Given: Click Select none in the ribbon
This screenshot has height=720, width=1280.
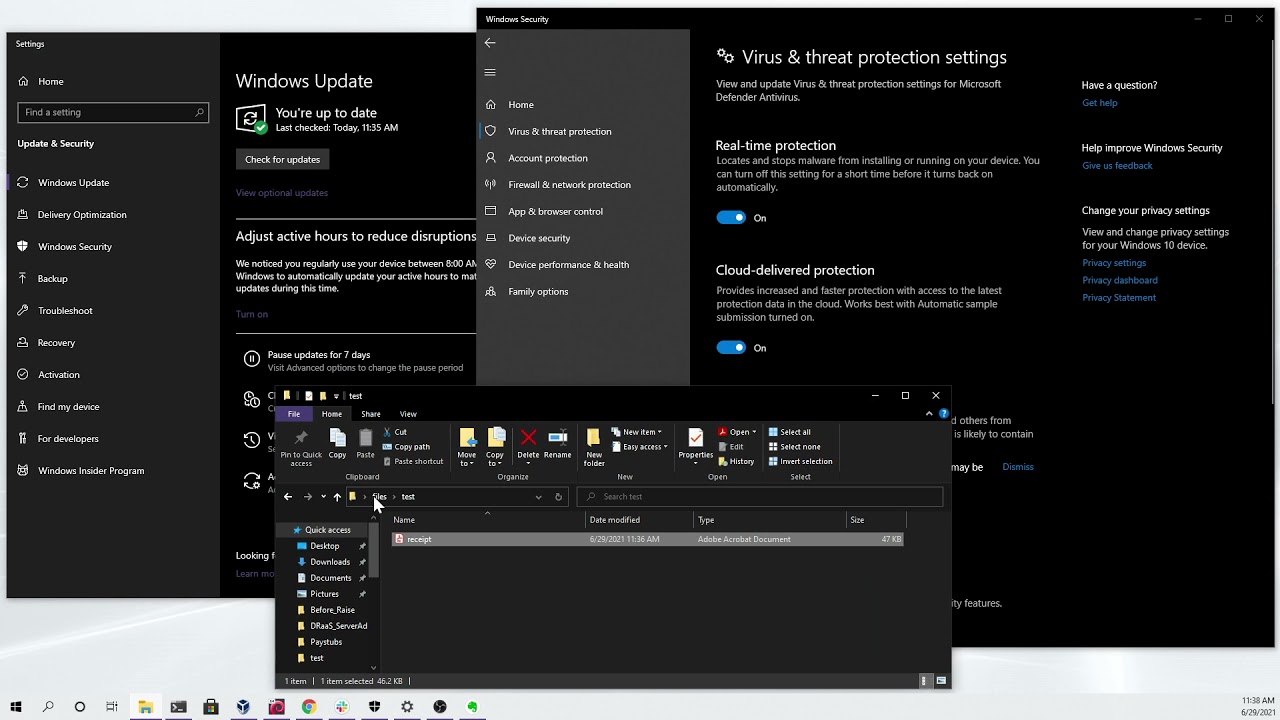Looking at the screenshot, I should coord(794,447).
